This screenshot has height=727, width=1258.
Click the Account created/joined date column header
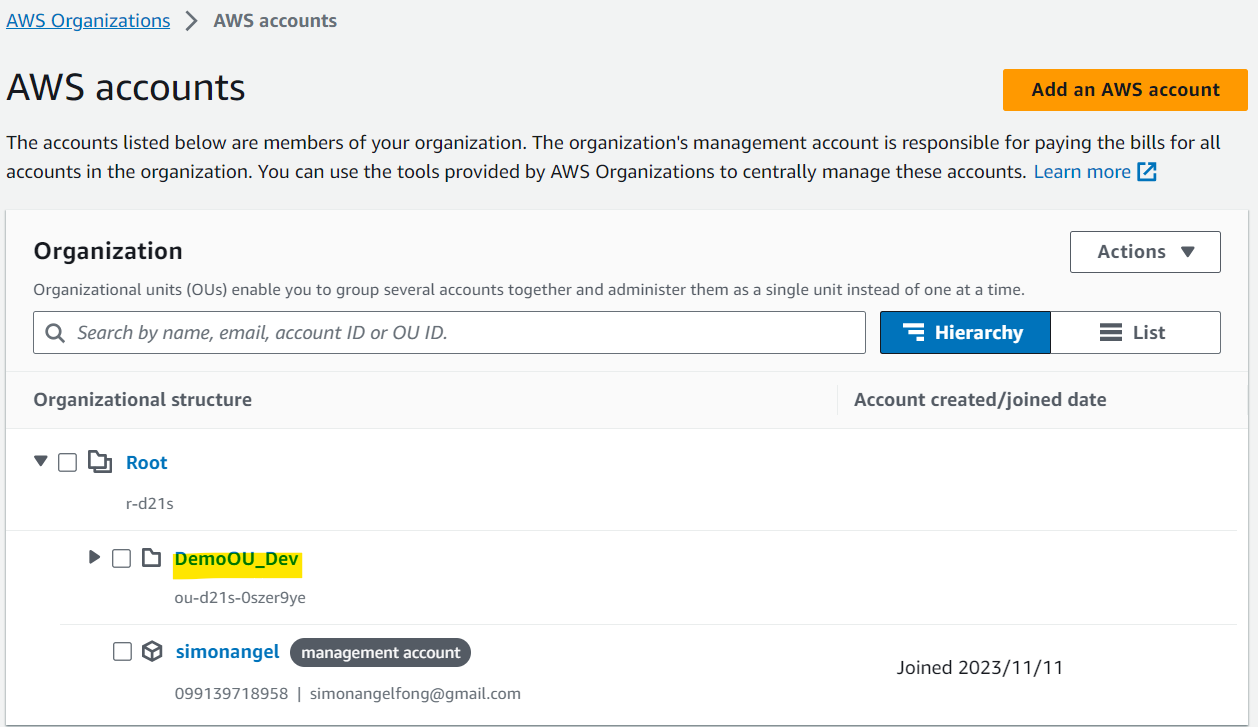point(980,400)
